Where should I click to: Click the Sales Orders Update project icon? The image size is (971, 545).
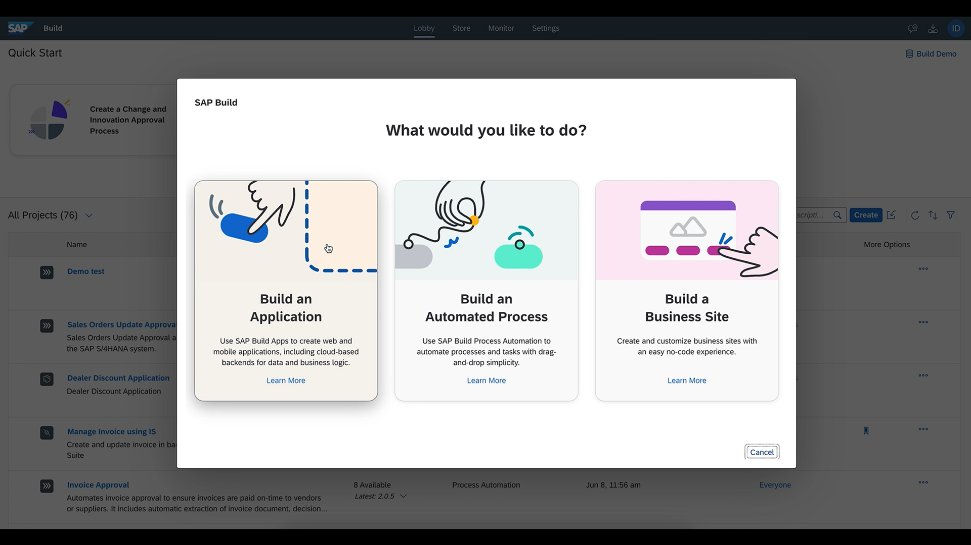pyautogui.click(x=46, y=325)
